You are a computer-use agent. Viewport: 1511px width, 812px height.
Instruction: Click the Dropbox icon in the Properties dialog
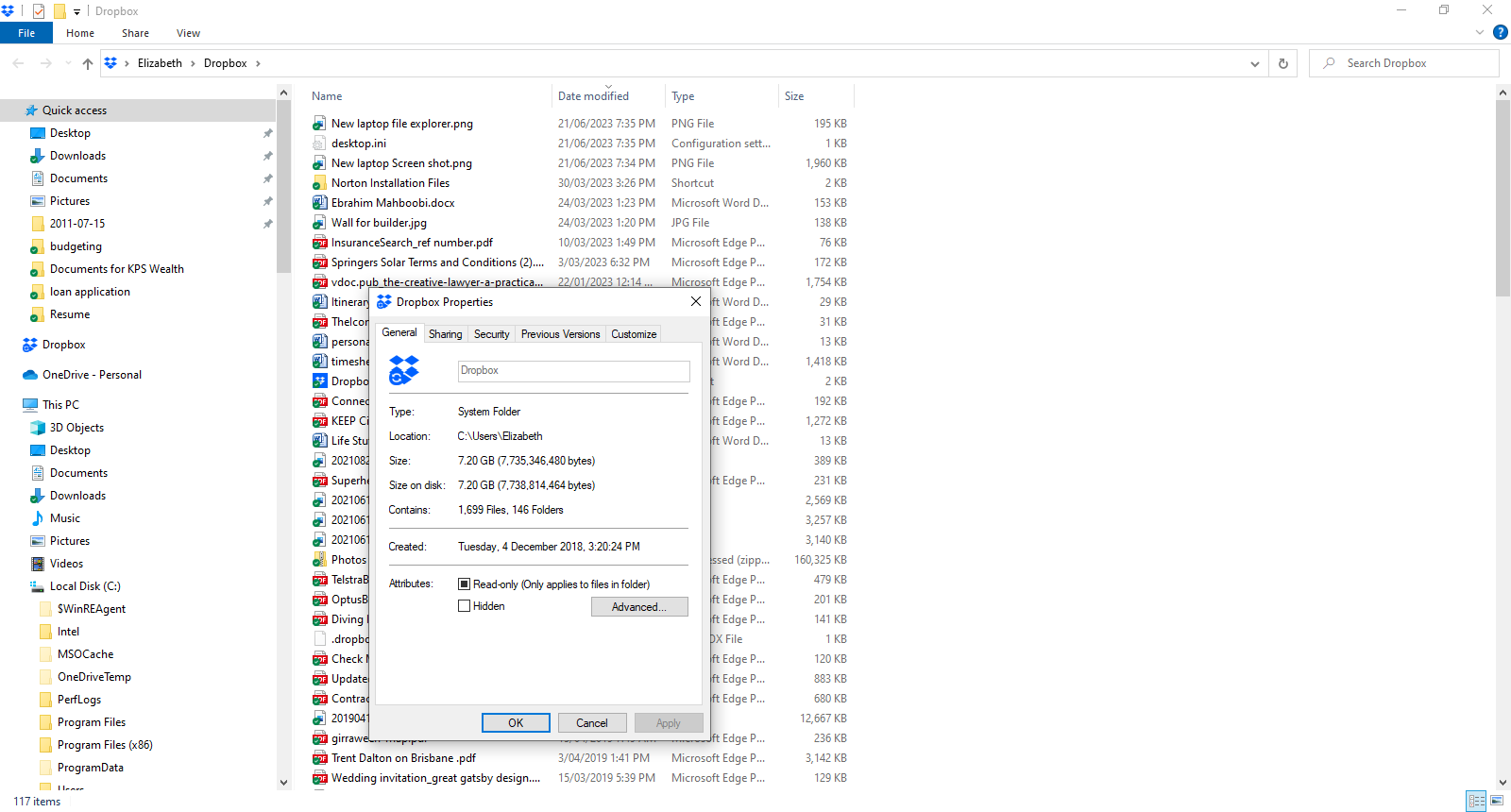pos(404,370)
